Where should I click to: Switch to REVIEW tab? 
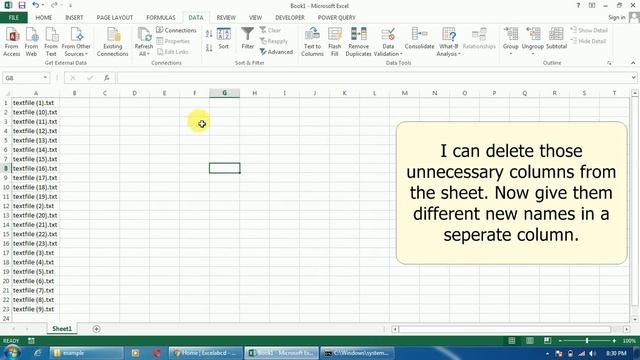pyautogui.click(x=226, y=18)
